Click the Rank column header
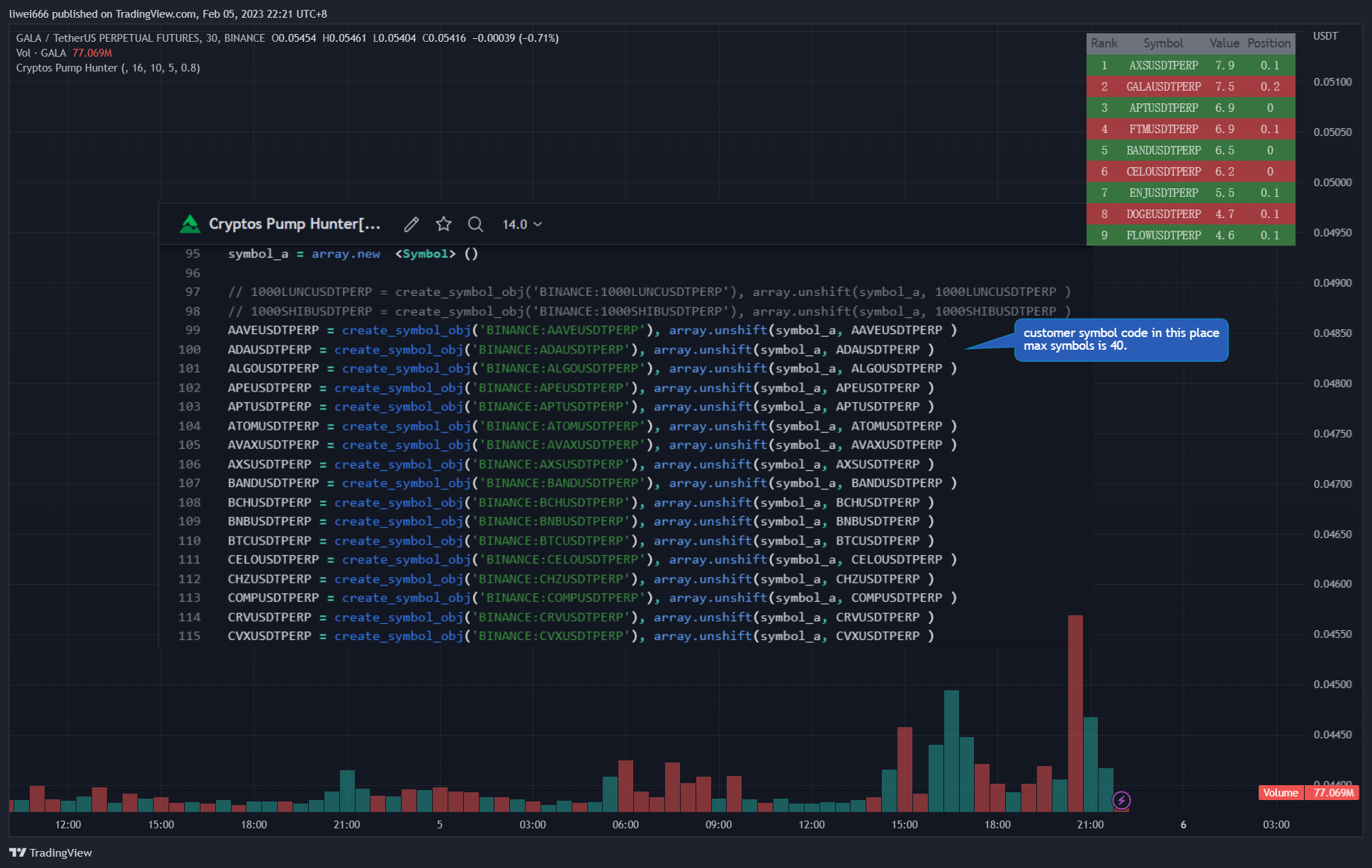1372x868 pixels. coord(1104,43)
